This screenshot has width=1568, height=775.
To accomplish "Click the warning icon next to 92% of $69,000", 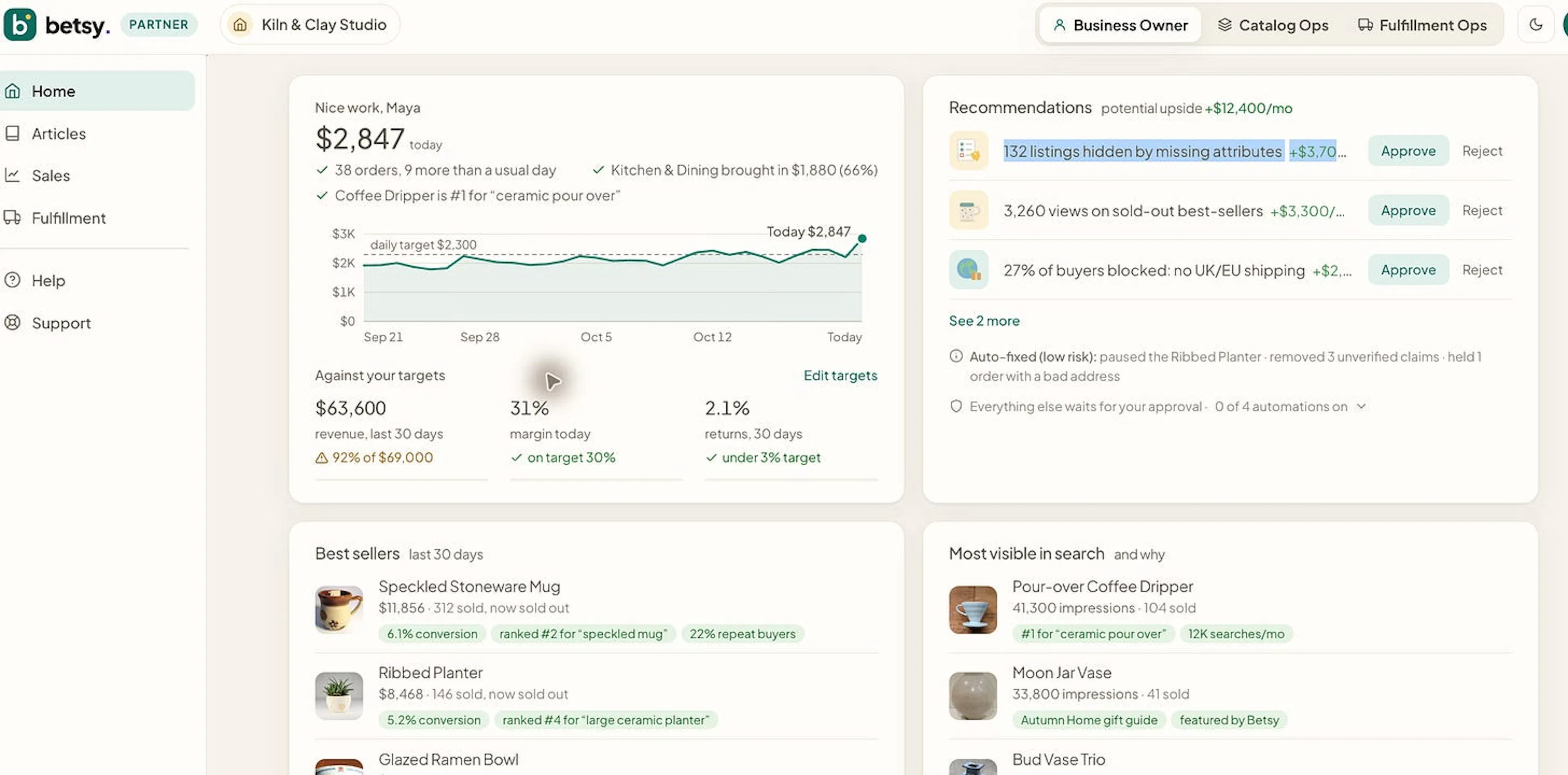I will [321, 458].
